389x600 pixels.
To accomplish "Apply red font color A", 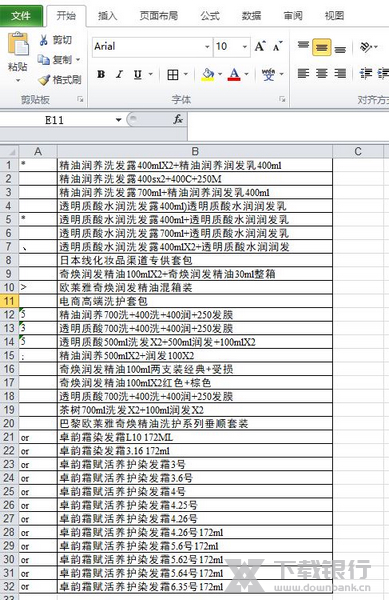I will [234, 74].
